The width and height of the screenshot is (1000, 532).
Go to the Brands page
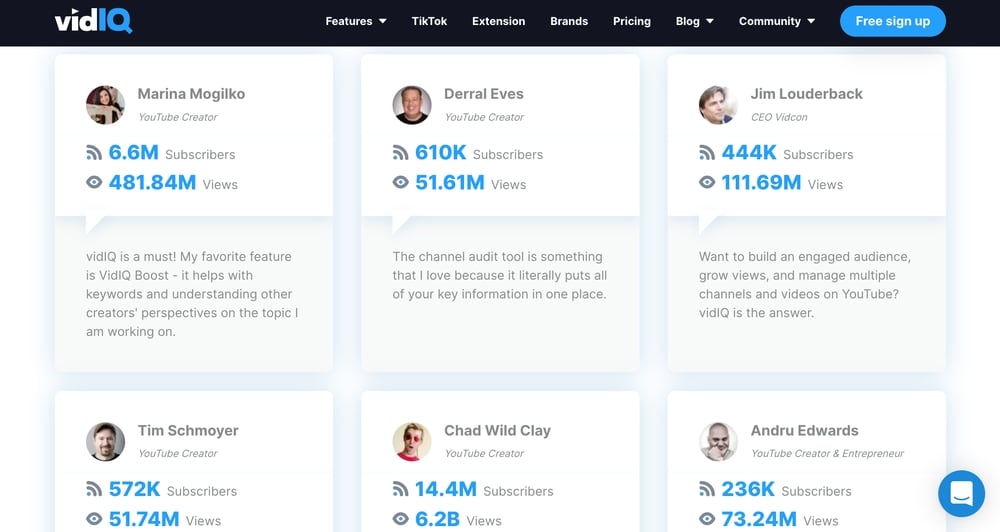pos(569,21)
